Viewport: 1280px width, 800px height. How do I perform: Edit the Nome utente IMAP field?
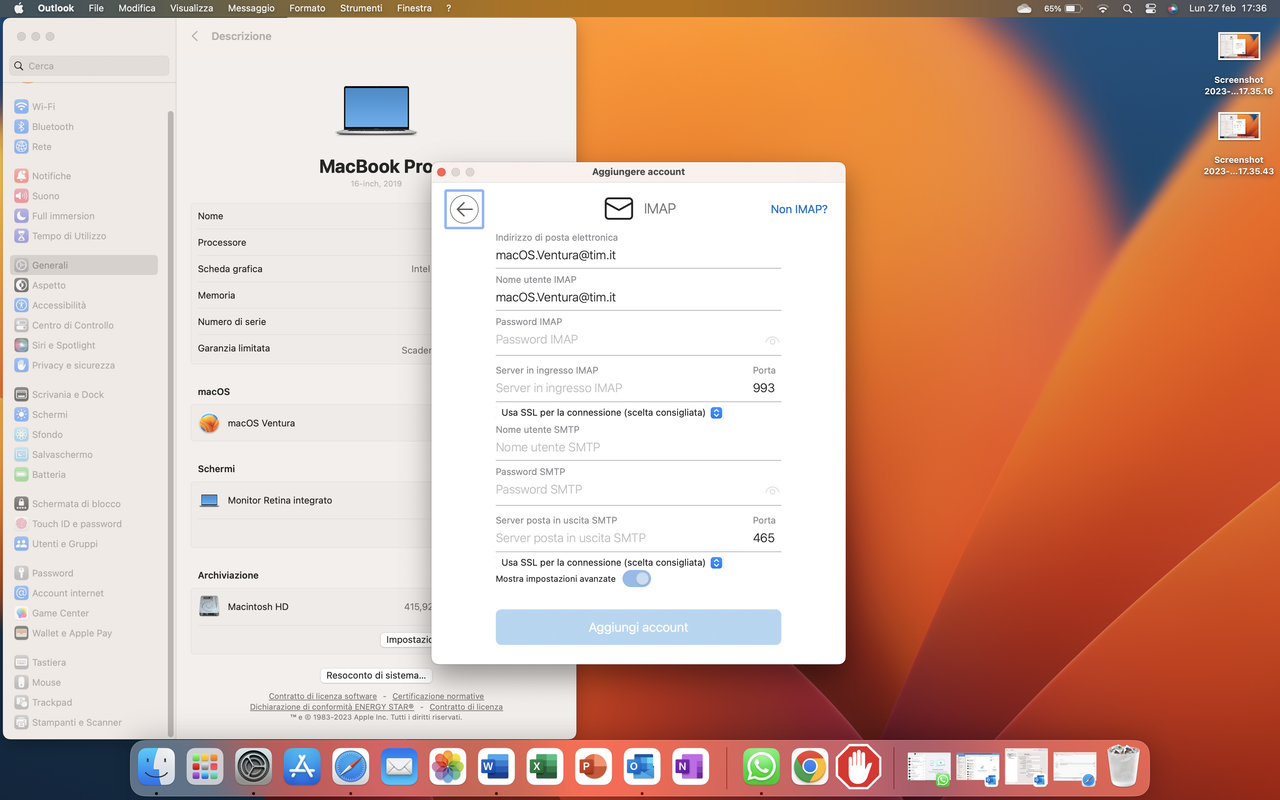click(x=638, y=298)
